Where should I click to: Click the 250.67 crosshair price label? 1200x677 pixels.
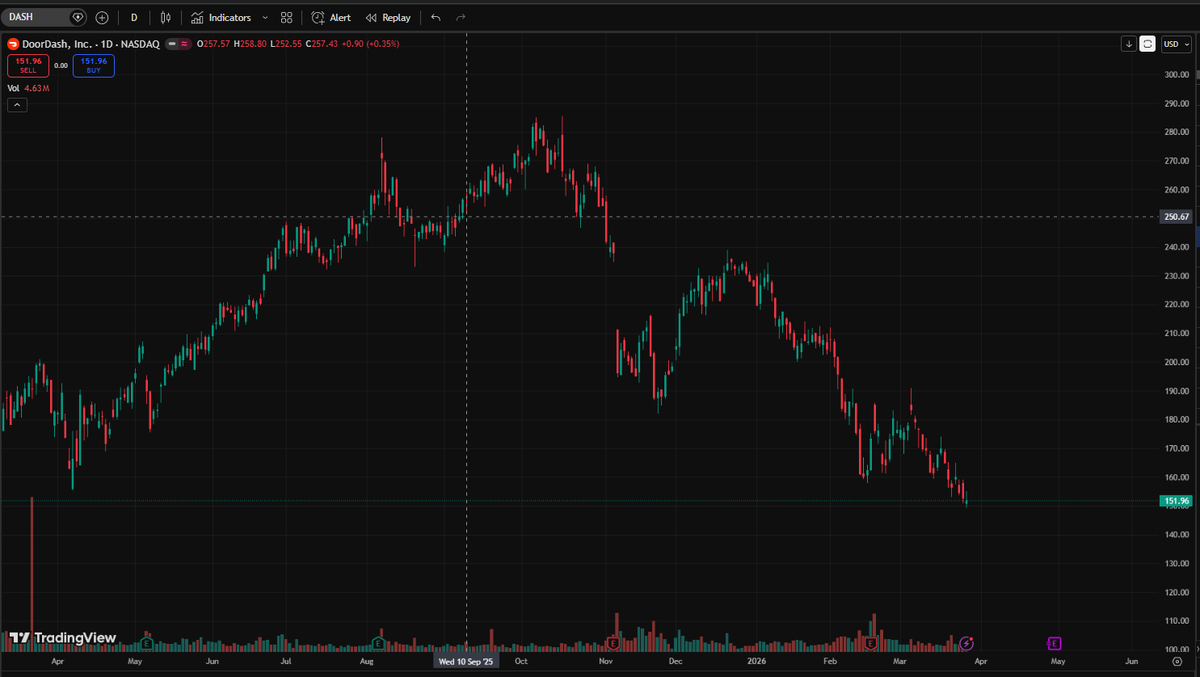[x=1176, y=217]
